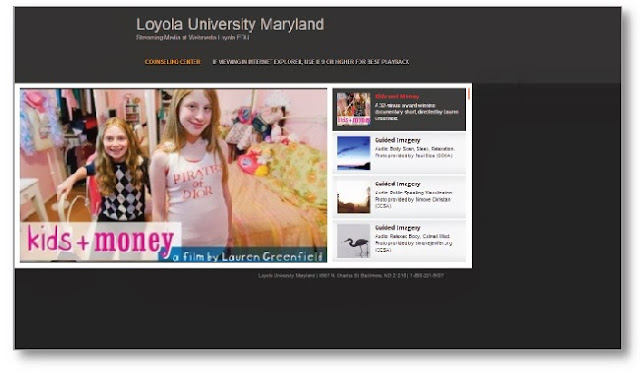The image size is (640, 378).
Task: Click the StreamingMedia subtitle under site title
Action: click(x=192, y=37)
